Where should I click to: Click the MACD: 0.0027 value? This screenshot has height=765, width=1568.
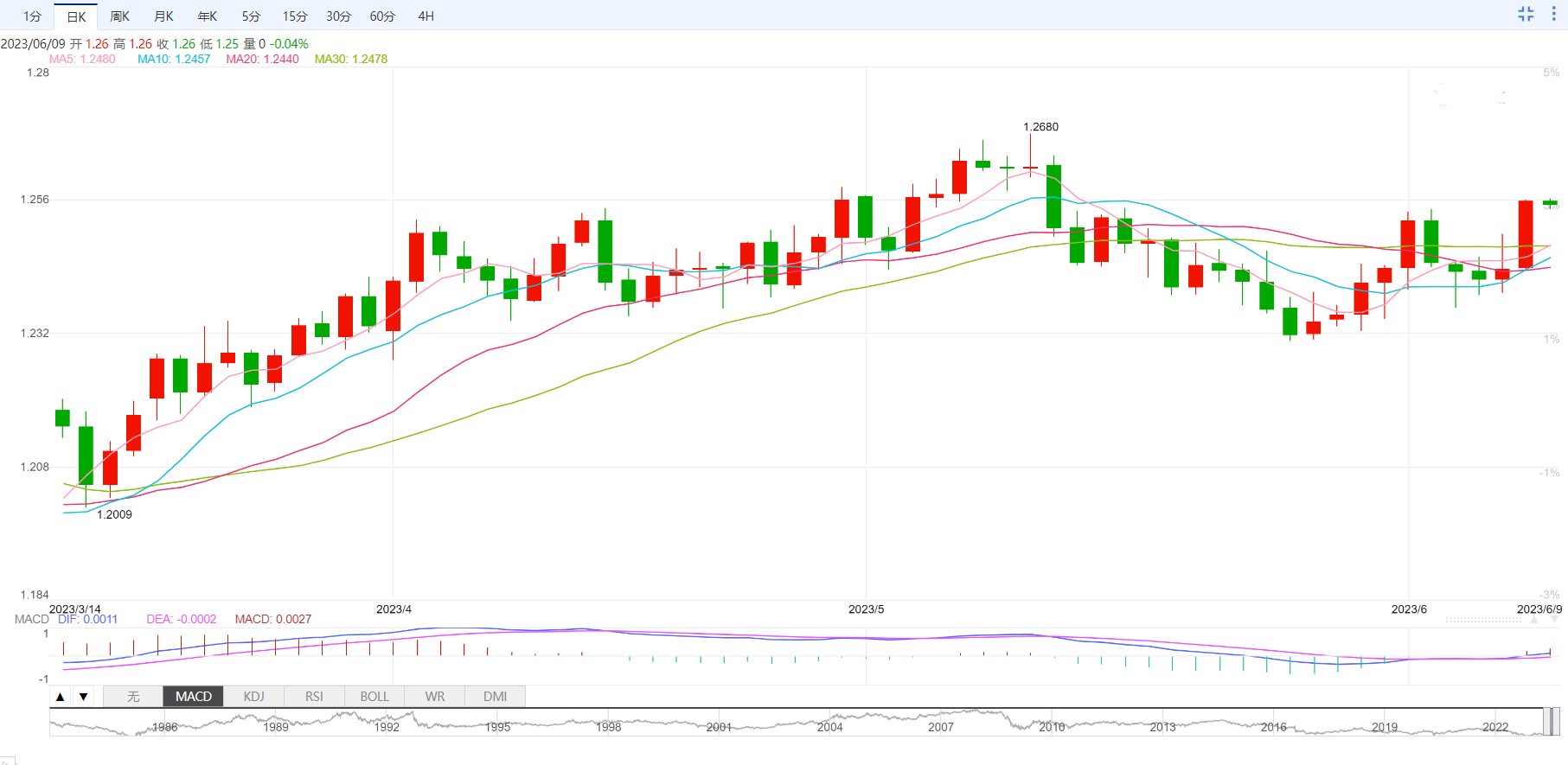273,619
